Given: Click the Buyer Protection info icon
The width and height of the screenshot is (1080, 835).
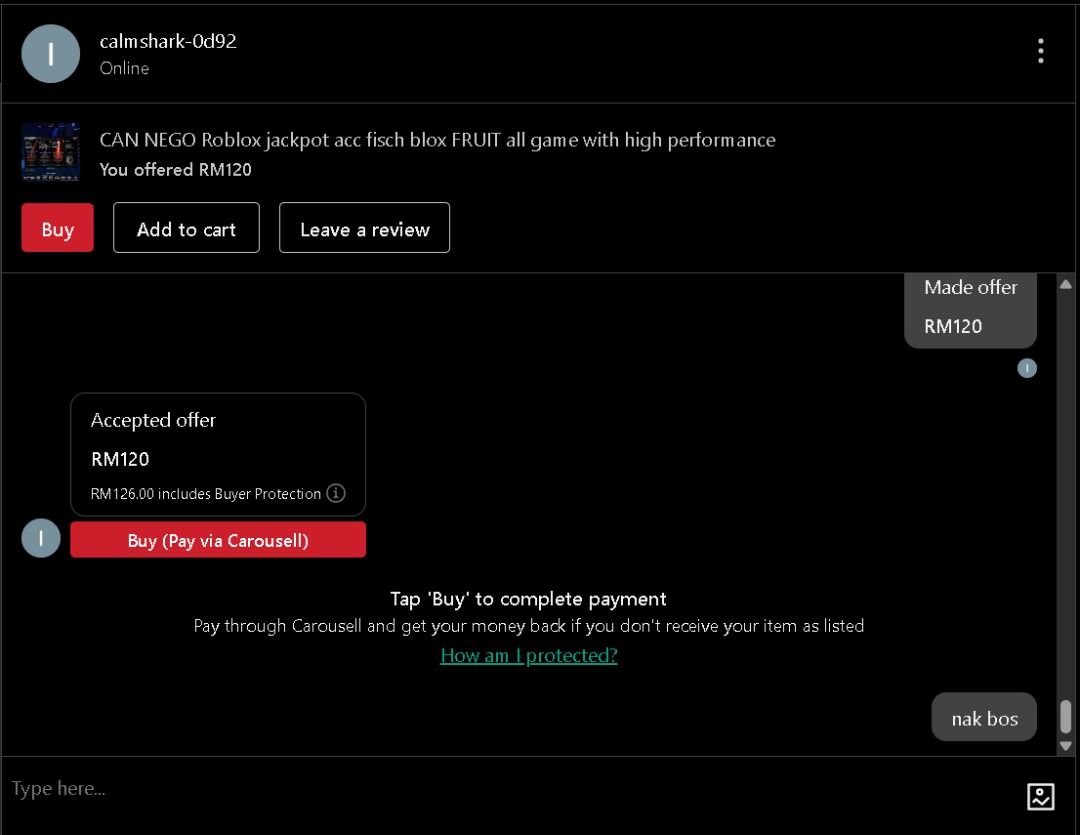Looking at the screenshot, I should pyautogui.click(x=336, y=493).
